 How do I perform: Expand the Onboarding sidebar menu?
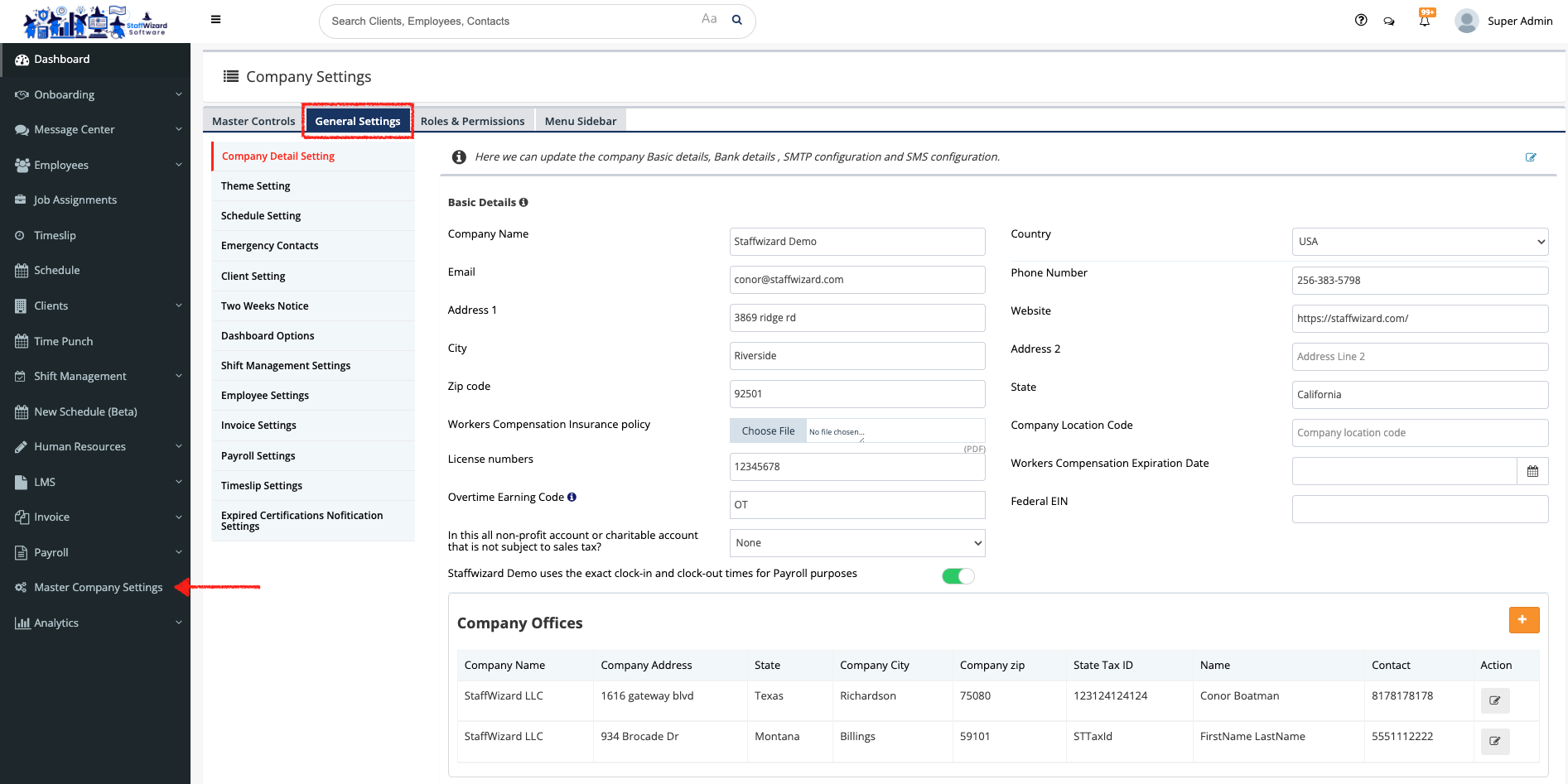(x=95, y=94)
